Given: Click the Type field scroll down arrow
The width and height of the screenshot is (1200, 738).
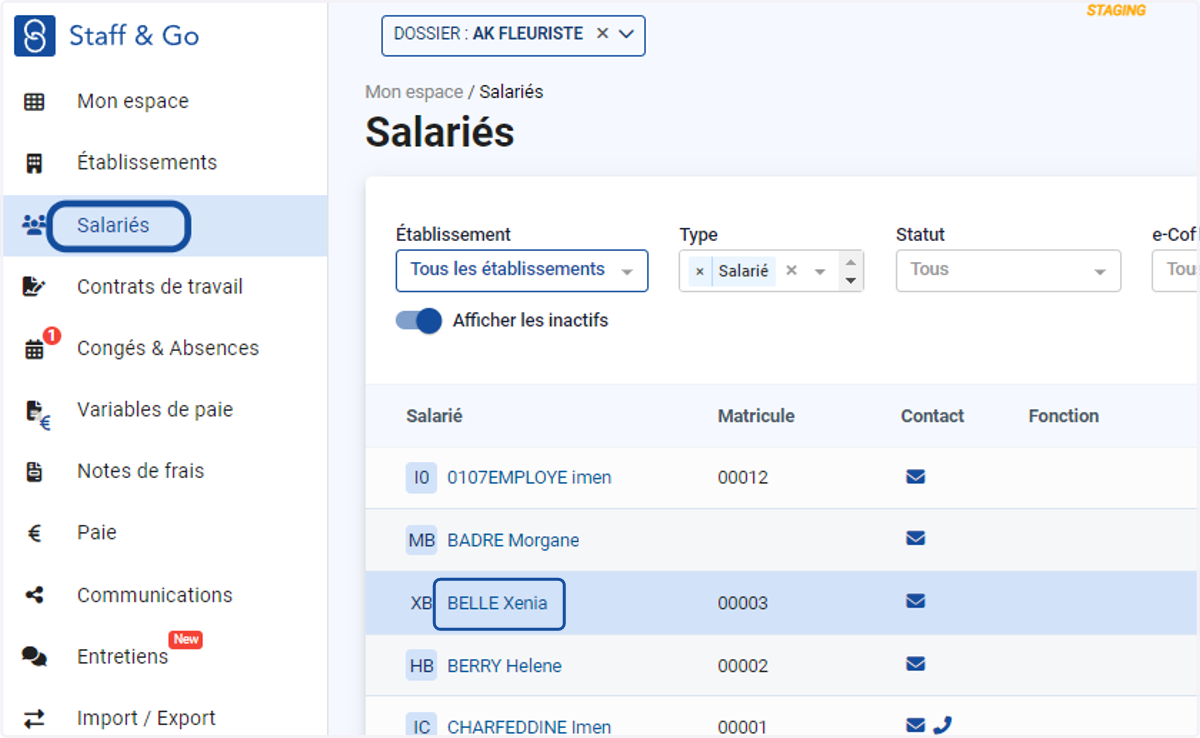Looking at the screenshot, I should 851,280.
